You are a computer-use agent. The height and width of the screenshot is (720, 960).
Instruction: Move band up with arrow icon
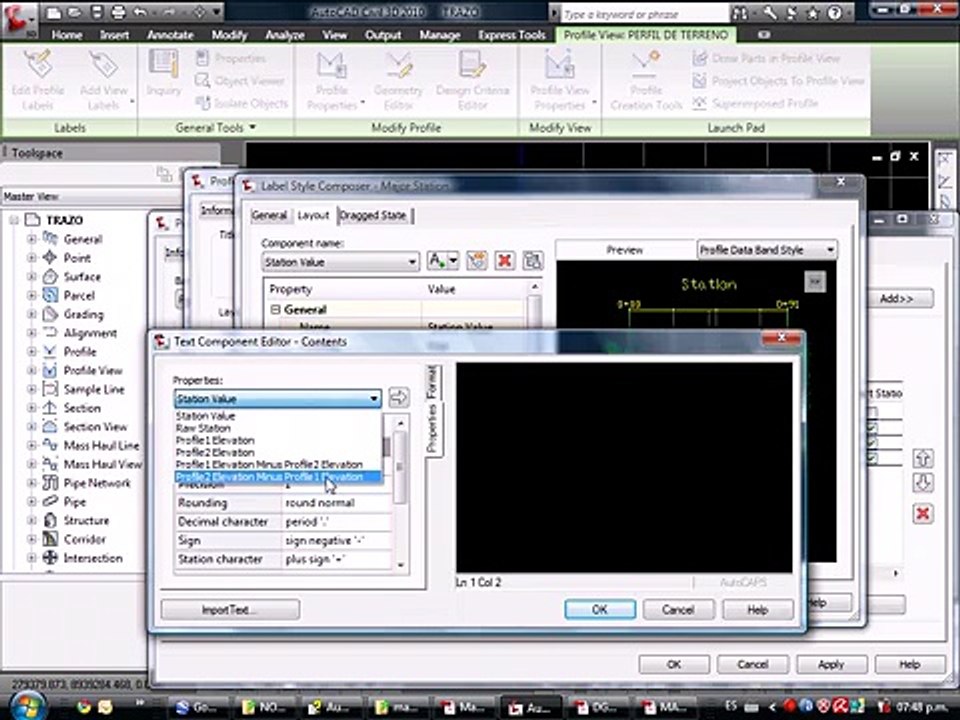click(x=923, y=458)
